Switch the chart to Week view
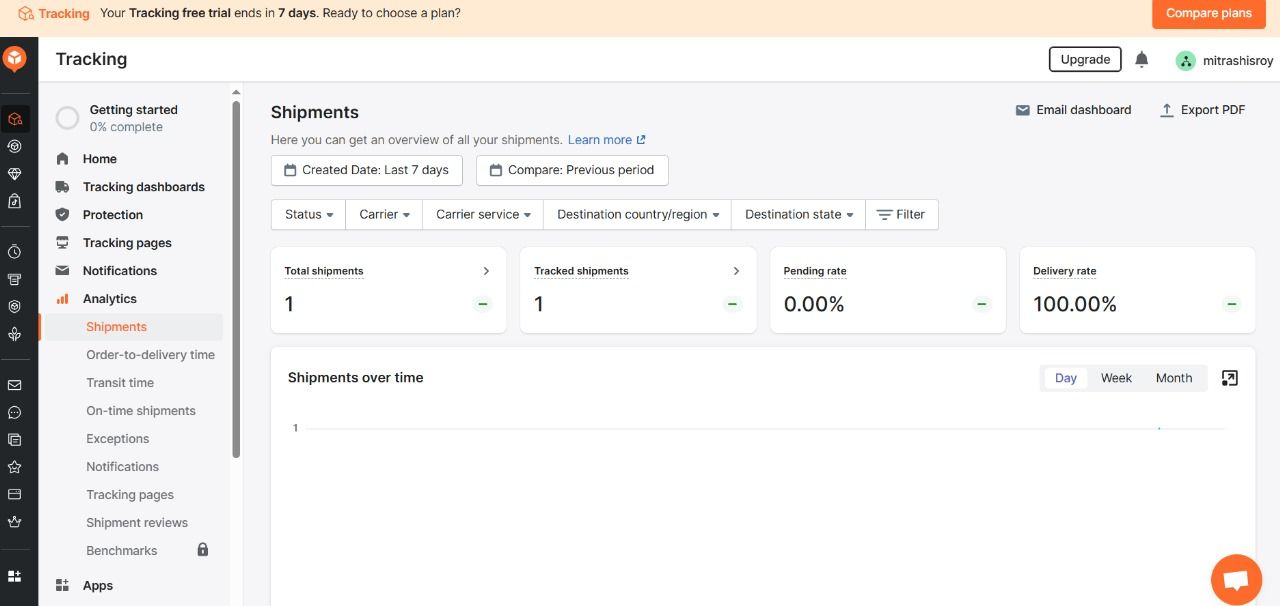 coord(1115,378)
